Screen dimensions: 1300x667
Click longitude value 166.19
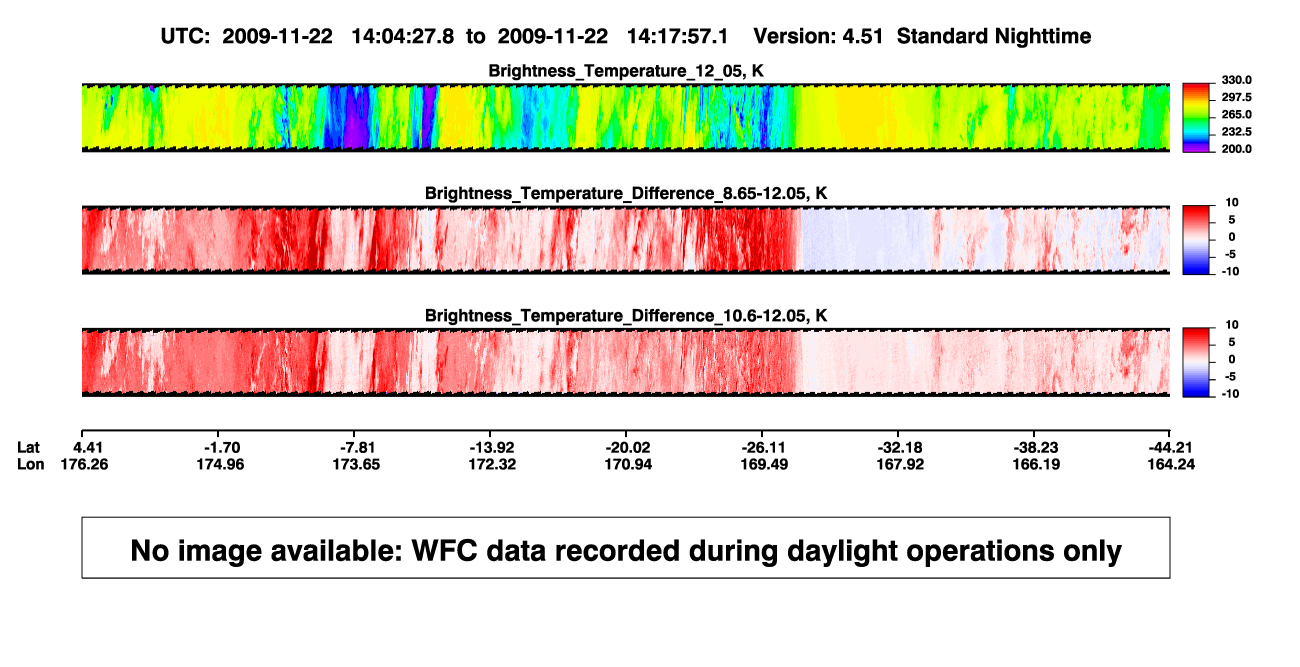(1036, 464)
